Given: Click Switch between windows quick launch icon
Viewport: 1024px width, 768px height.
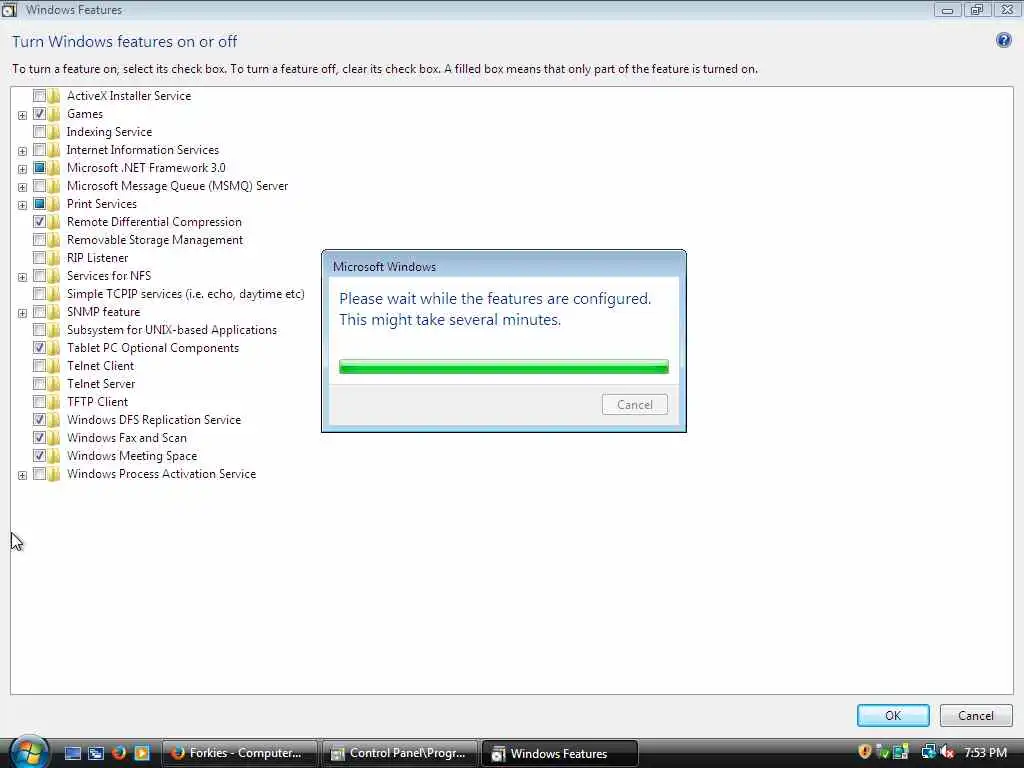Looking at the screenshot, I should click(96, 753).
